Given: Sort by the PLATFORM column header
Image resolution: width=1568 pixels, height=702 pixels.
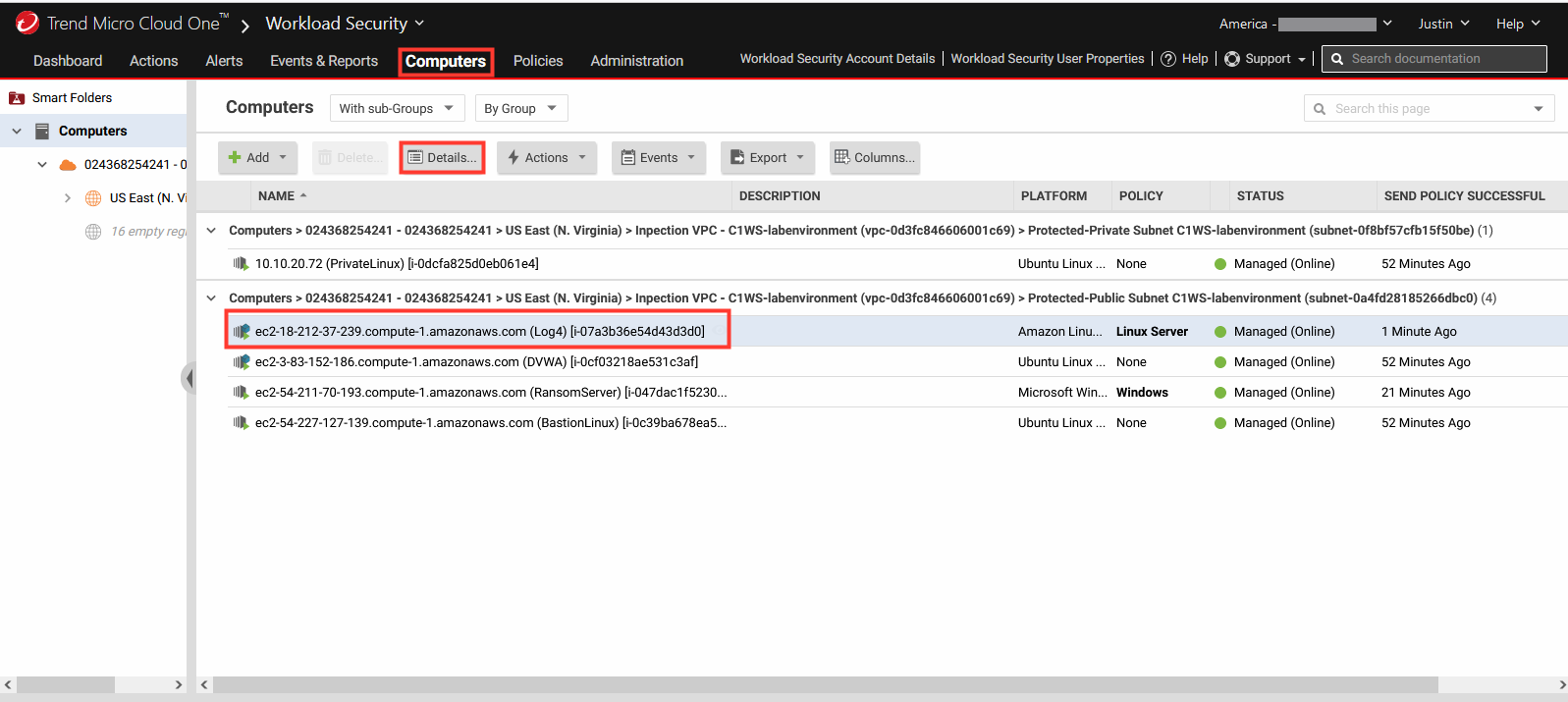Looking at the screenshot, I should tap(1054, 196).
